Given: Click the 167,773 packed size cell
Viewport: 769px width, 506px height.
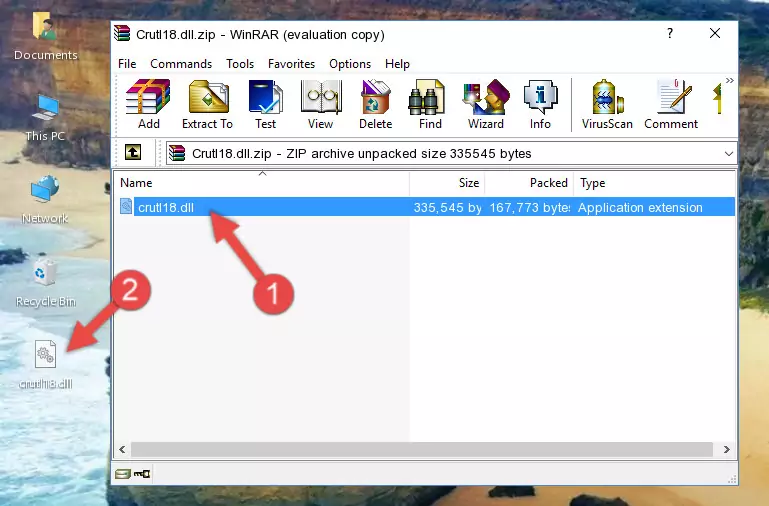Looking at the screenshot, I should tap(529, 207).
